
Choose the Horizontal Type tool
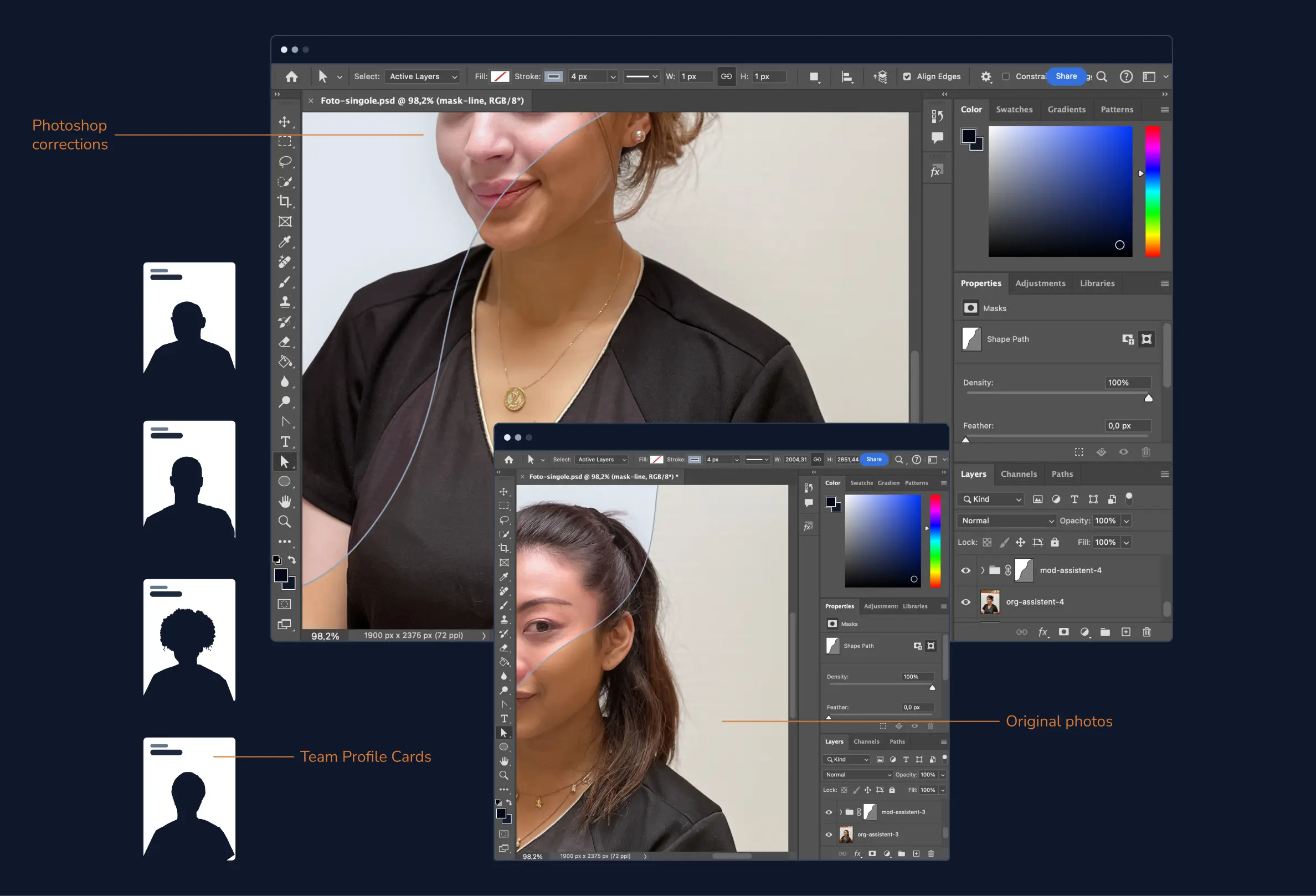(x=285, y=441)
